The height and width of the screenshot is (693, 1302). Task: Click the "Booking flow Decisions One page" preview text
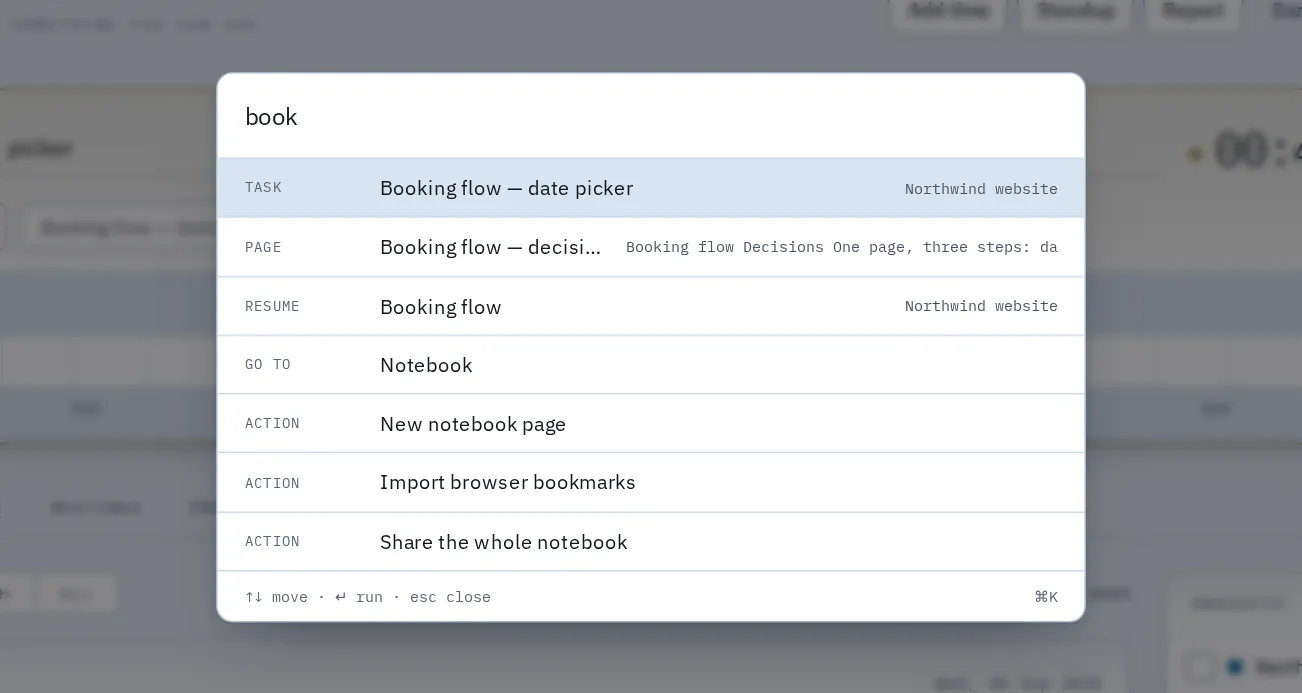(x=841, y=247)
